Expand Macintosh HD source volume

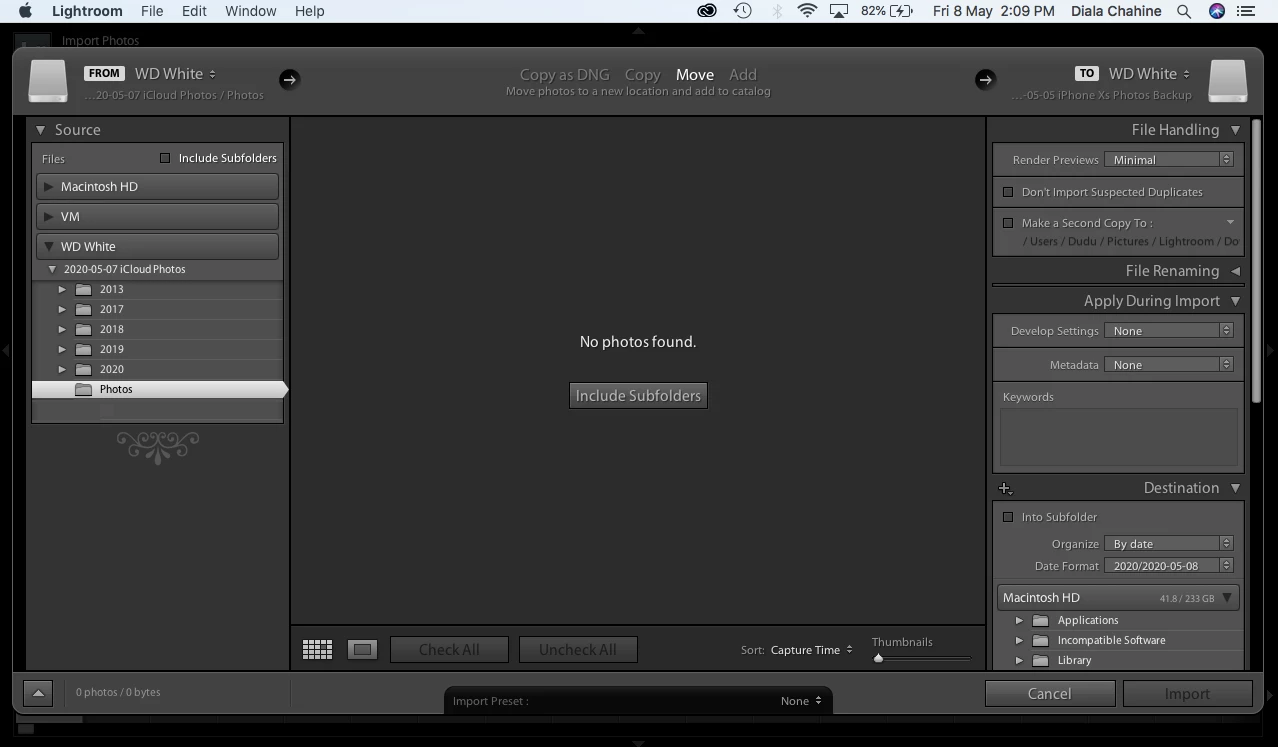pyautogui.click(x=49, y=187)
